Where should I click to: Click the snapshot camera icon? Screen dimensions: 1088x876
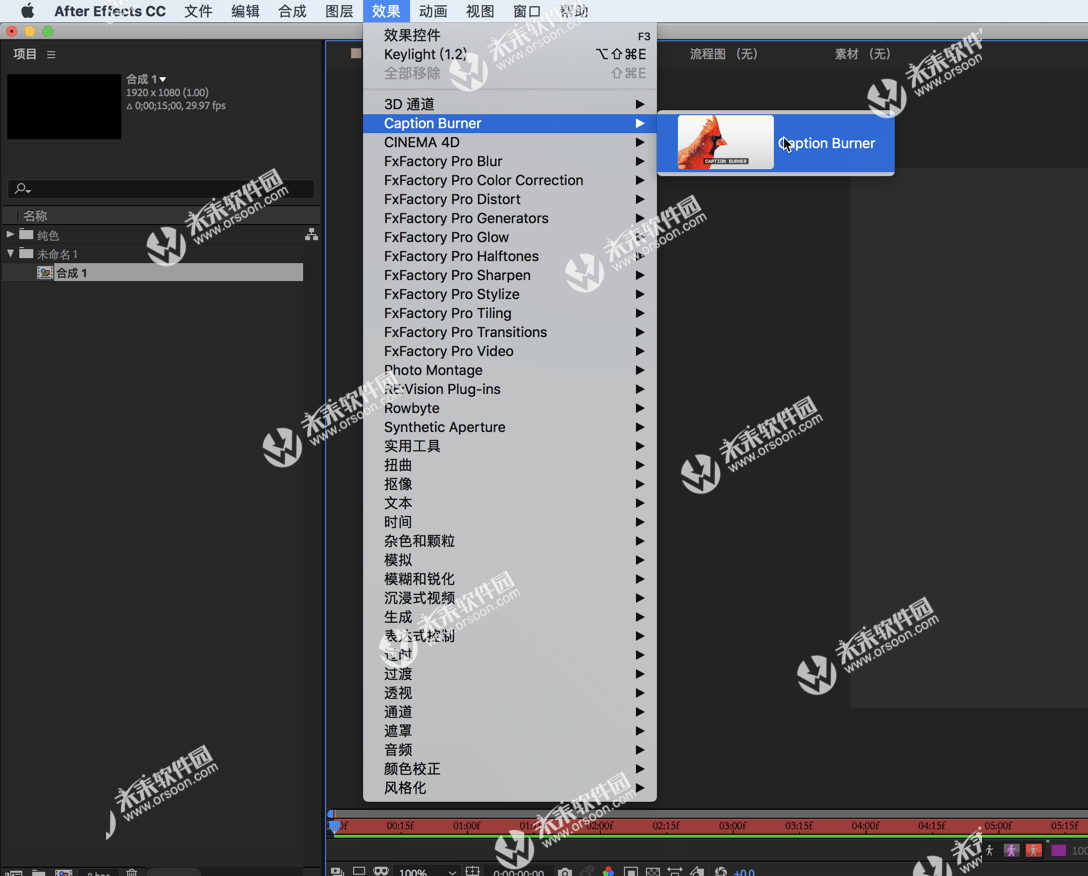[565, 871]
